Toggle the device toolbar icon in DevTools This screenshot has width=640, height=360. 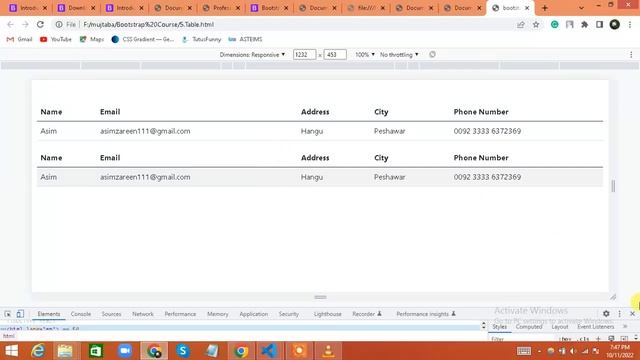pyautogui.click(x=20, y=313)
